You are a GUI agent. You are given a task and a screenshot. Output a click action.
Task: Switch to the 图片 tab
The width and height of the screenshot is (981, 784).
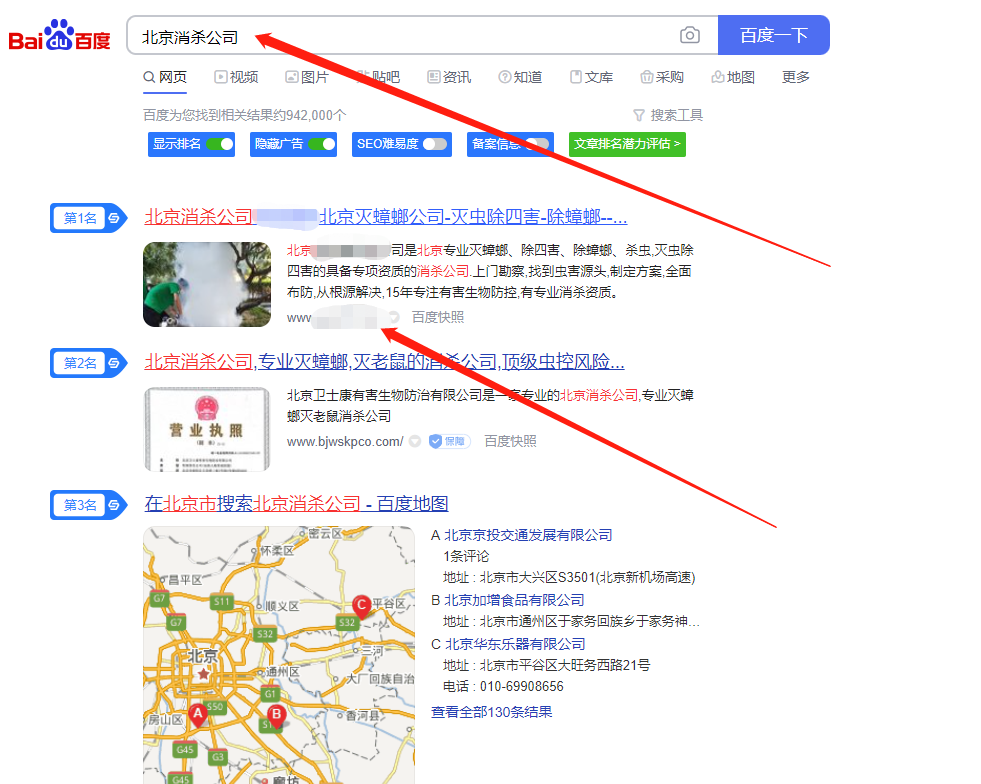point(307,77)
